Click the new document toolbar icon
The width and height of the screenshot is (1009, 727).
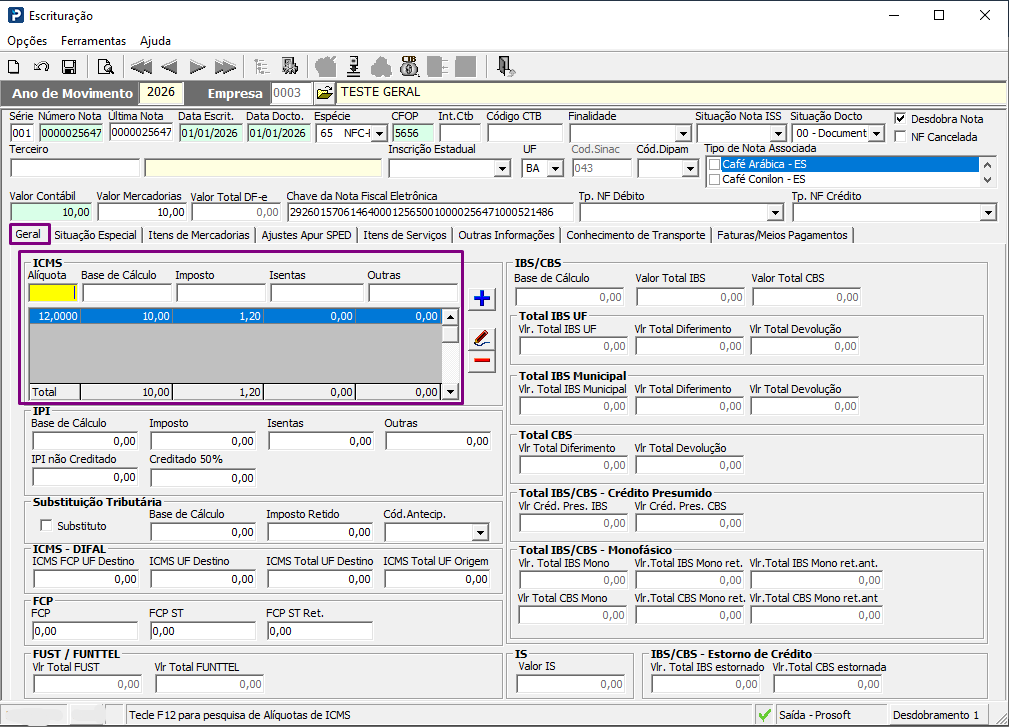[14, 67]
